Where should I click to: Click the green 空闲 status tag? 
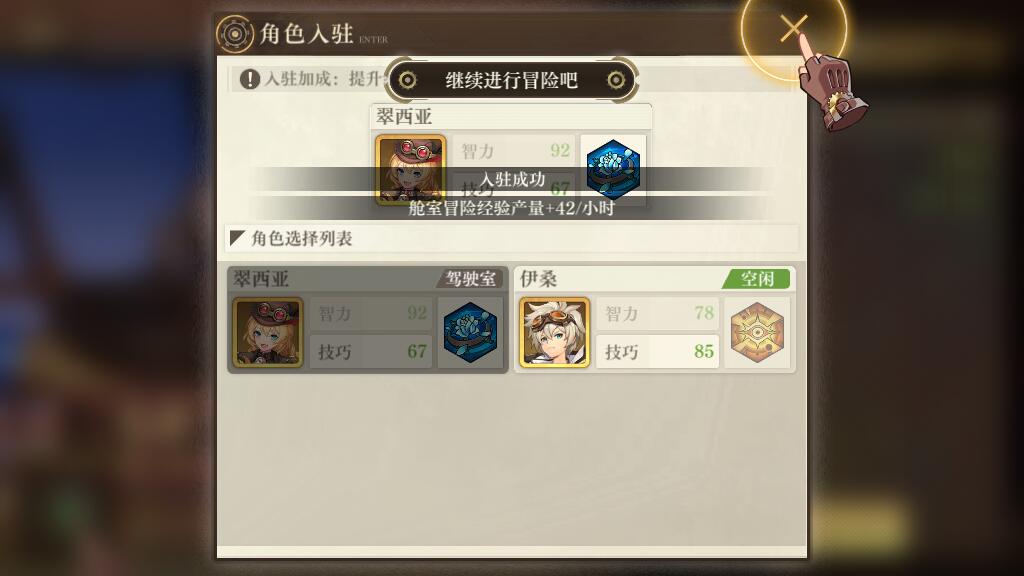pos(757,279)
